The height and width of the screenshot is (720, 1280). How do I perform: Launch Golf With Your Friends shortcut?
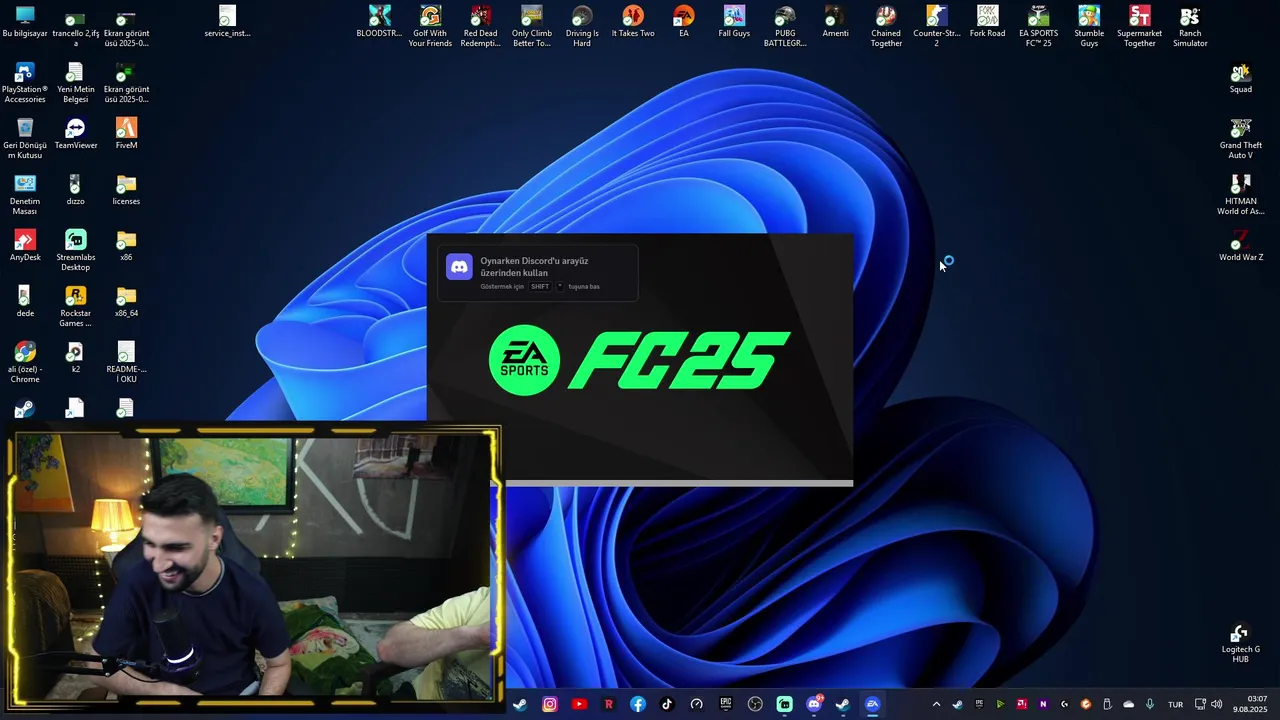(430, 27)
